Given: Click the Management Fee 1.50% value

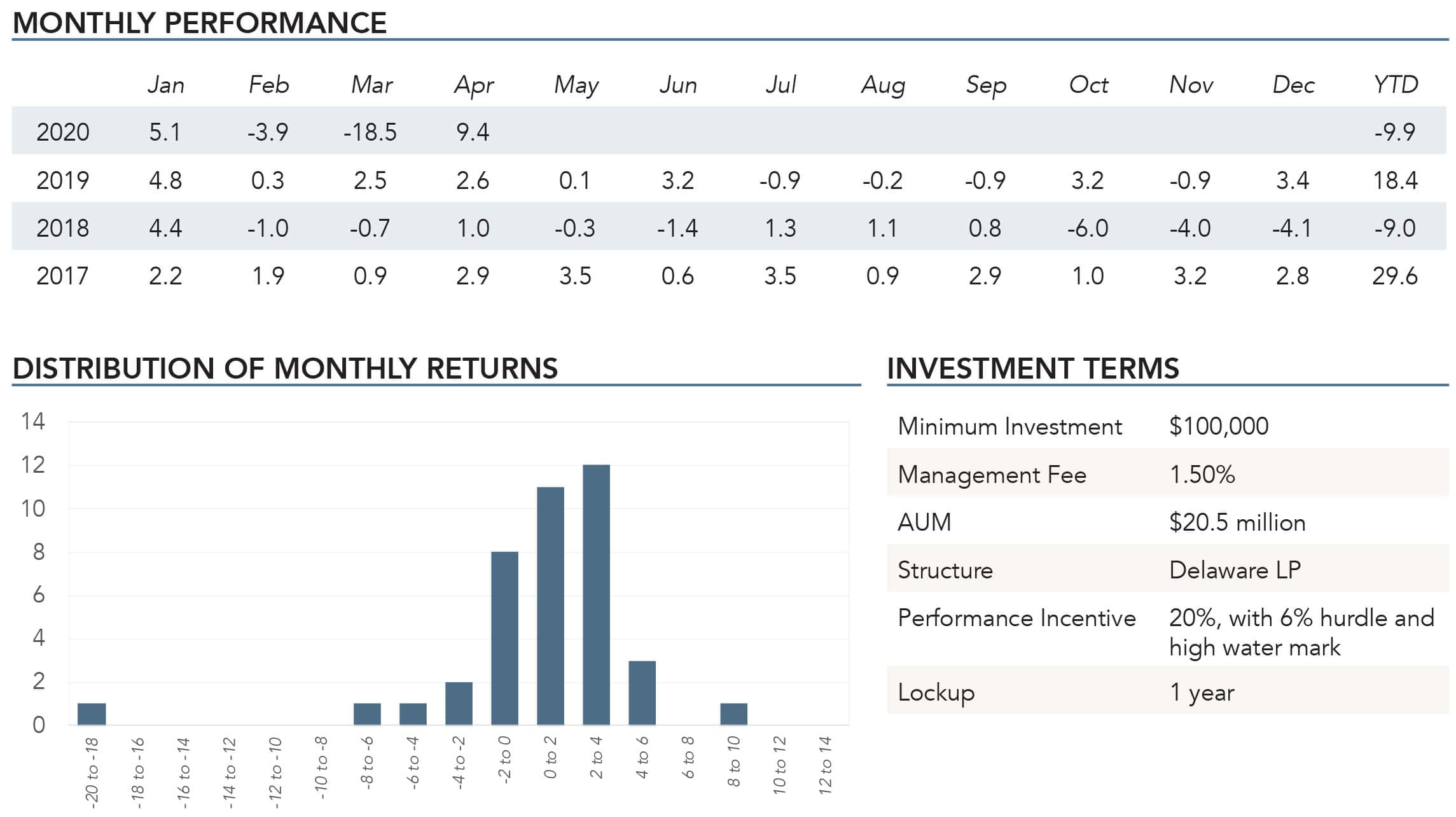Looking at the screenshot, I should (x=1202, y=475).
